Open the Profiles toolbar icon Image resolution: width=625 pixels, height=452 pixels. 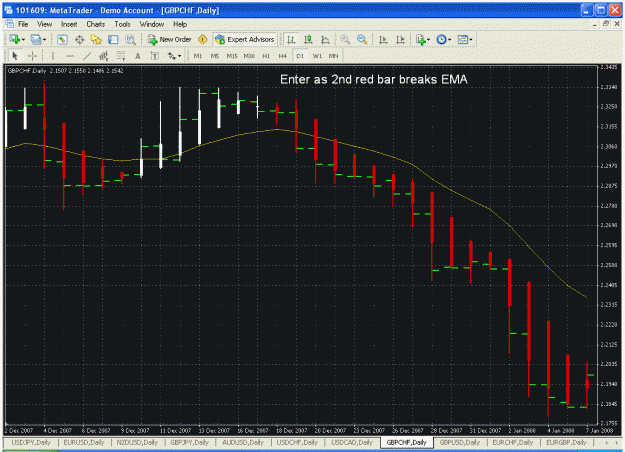[36, 39]
